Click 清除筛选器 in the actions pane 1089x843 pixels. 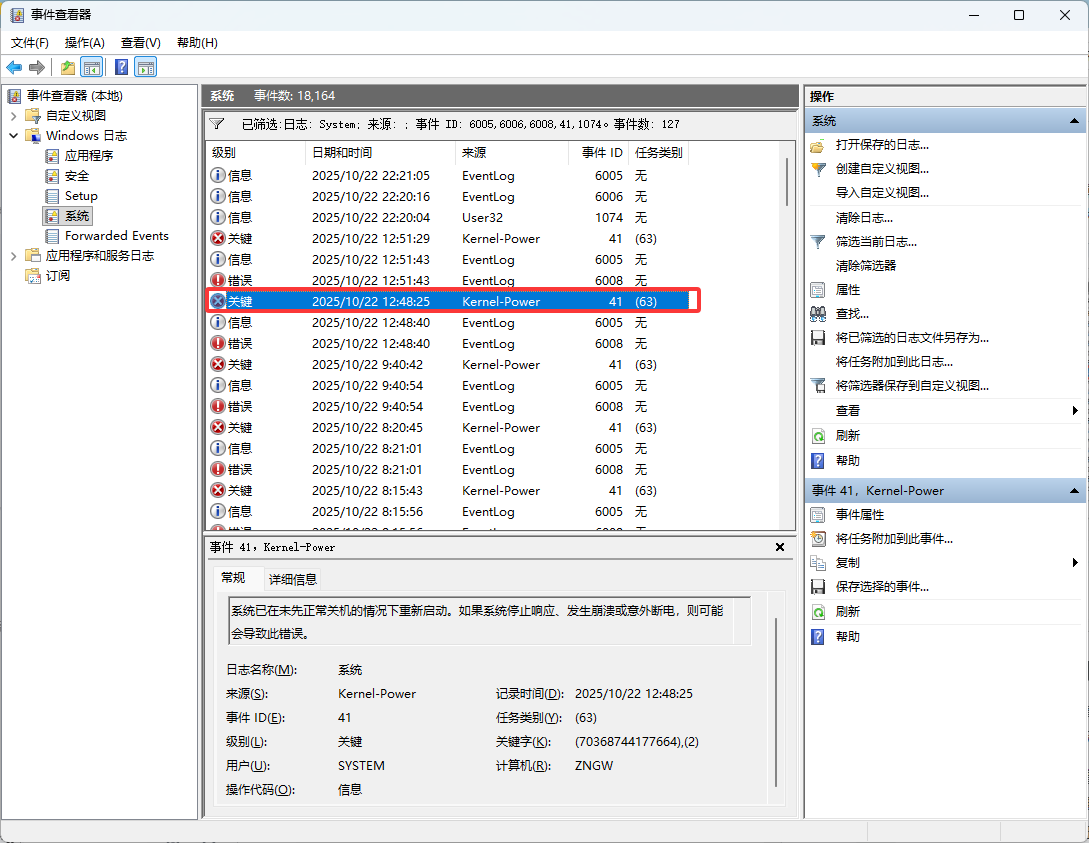pyautogui.click(x=865, y=265)
